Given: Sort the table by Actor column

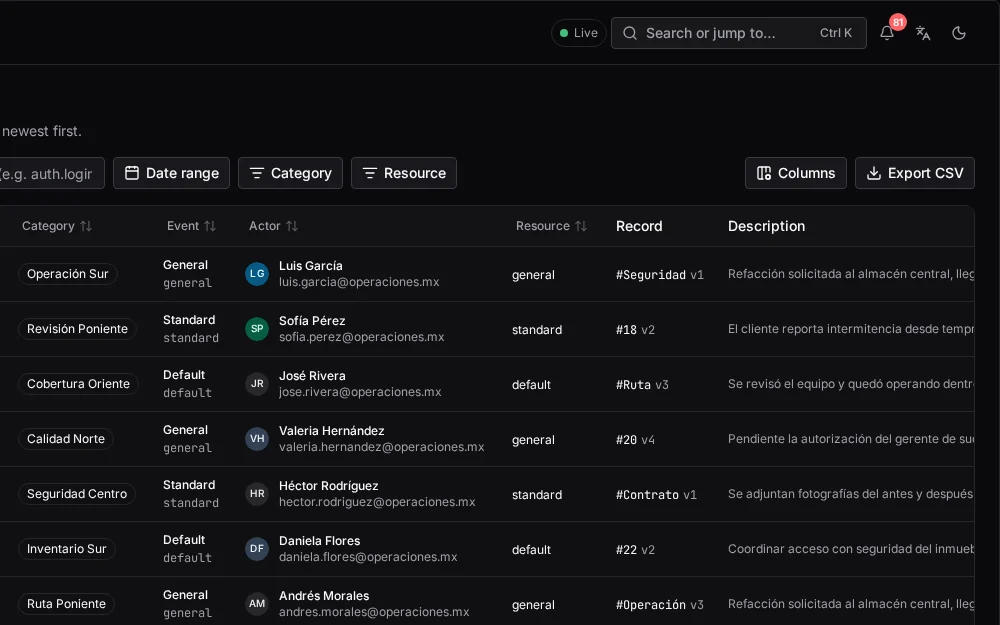Looking at the screenshot, I should coord(273,226).
